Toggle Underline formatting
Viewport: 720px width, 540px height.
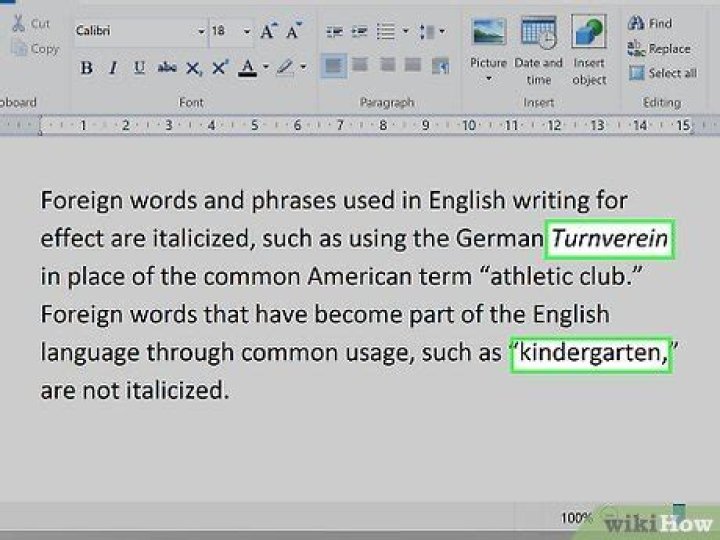pyautogui.click(x=139, y=68)
